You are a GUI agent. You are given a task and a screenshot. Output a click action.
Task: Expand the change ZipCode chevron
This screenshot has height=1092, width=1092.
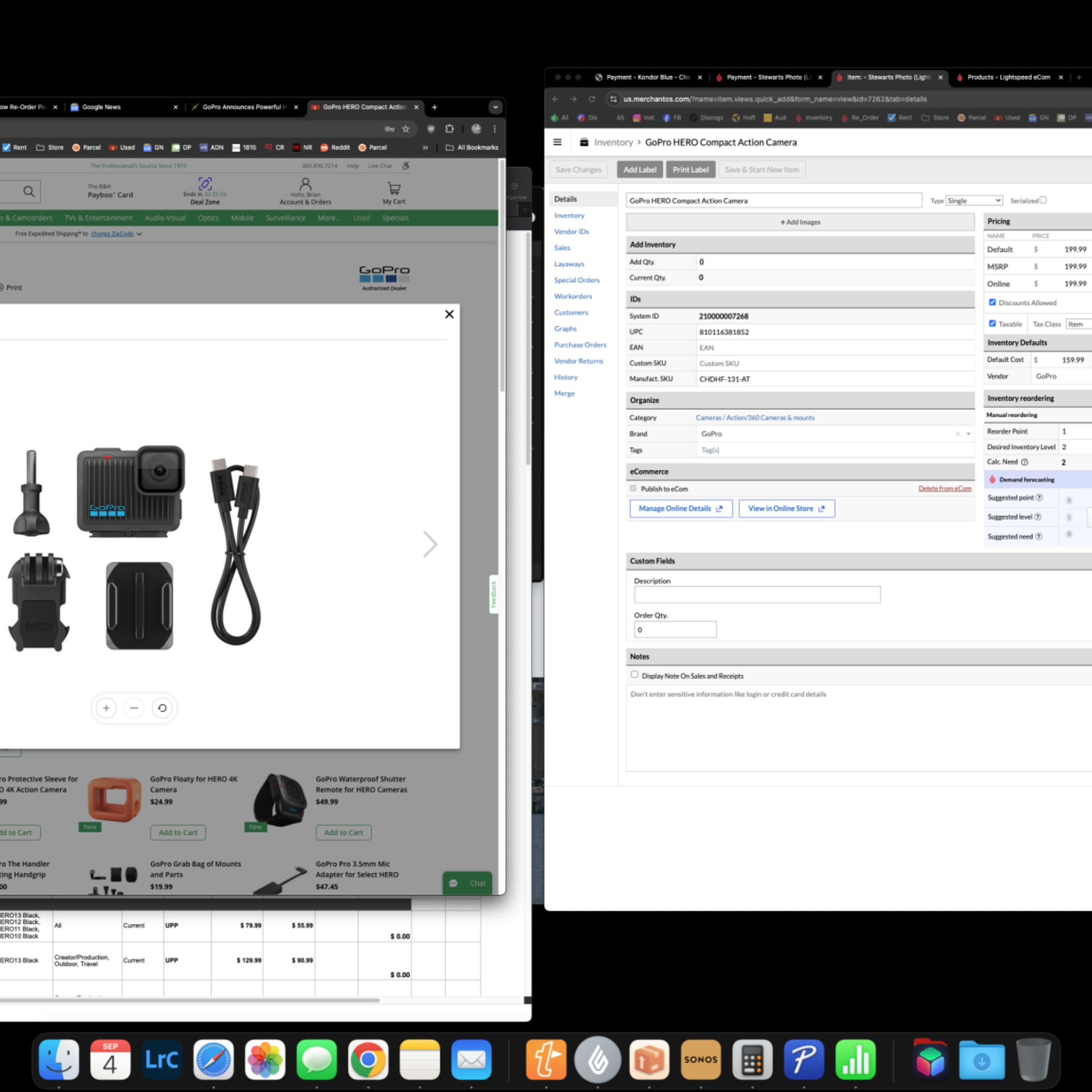[x=139, y=234]
